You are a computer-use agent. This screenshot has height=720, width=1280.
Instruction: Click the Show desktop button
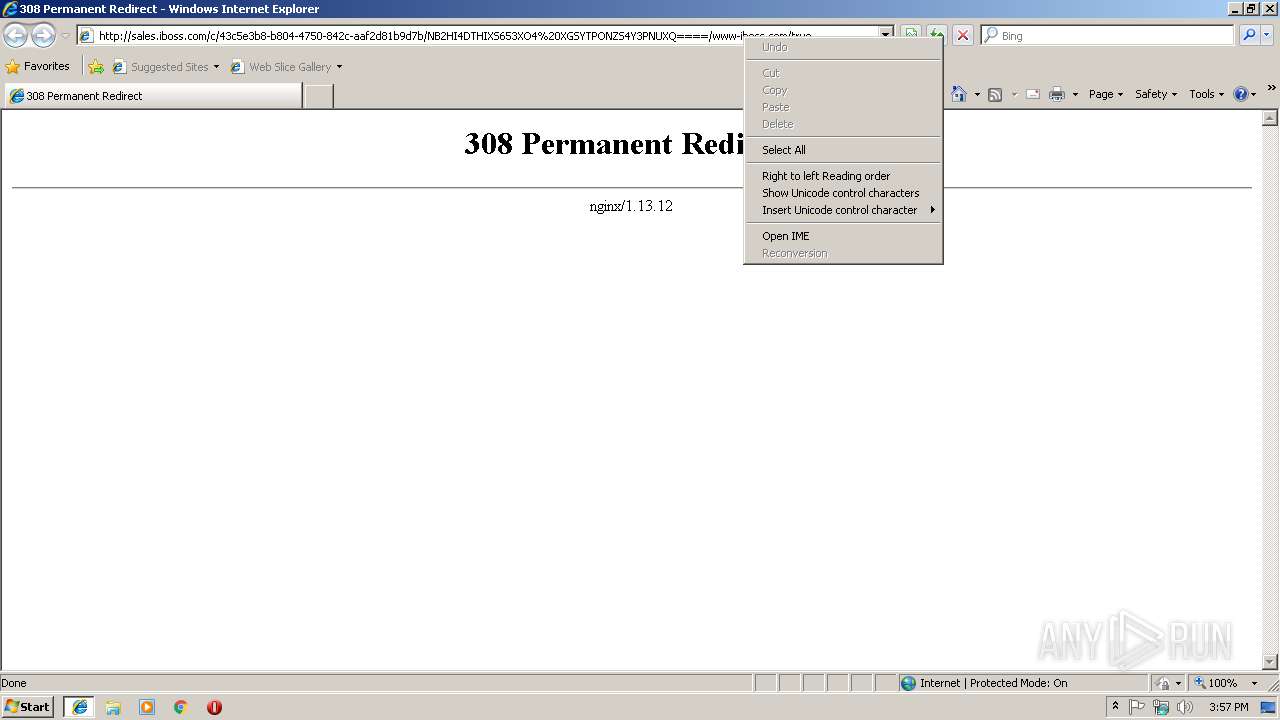click(x=1269, y=707)
